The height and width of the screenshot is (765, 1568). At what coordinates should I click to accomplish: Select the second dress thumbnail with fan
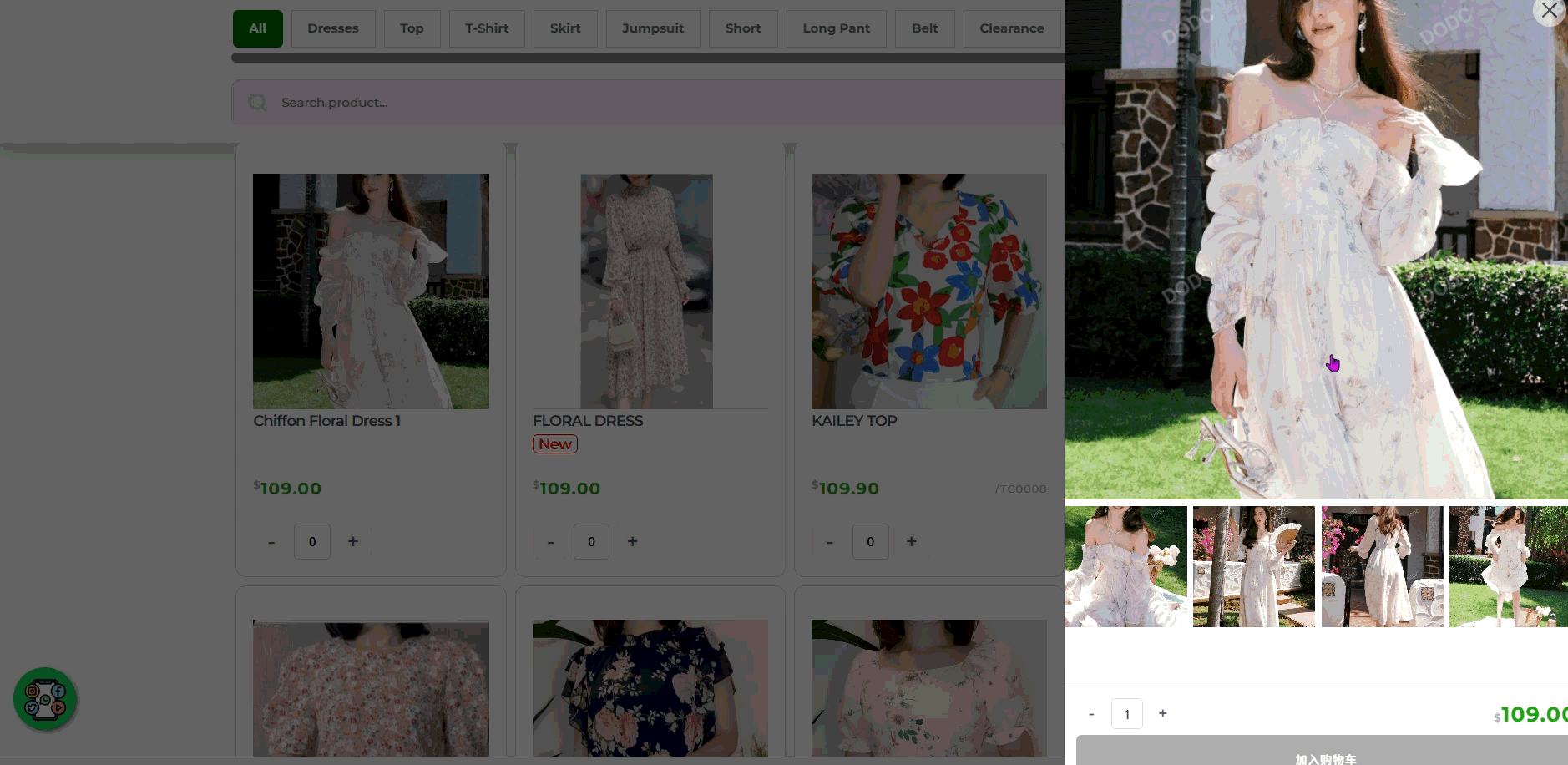(1253, 566)
